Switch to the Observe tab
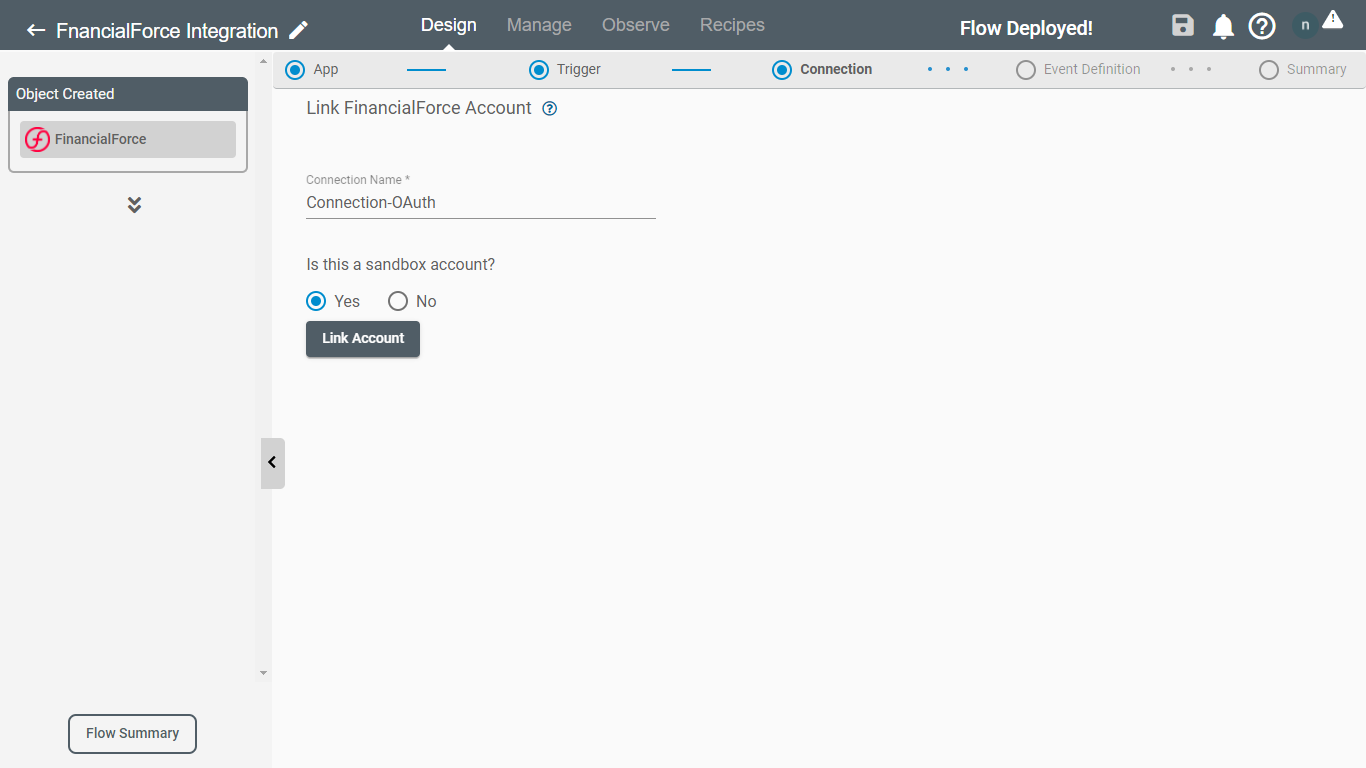This screenshot has height=768, width=1366. 636,25
